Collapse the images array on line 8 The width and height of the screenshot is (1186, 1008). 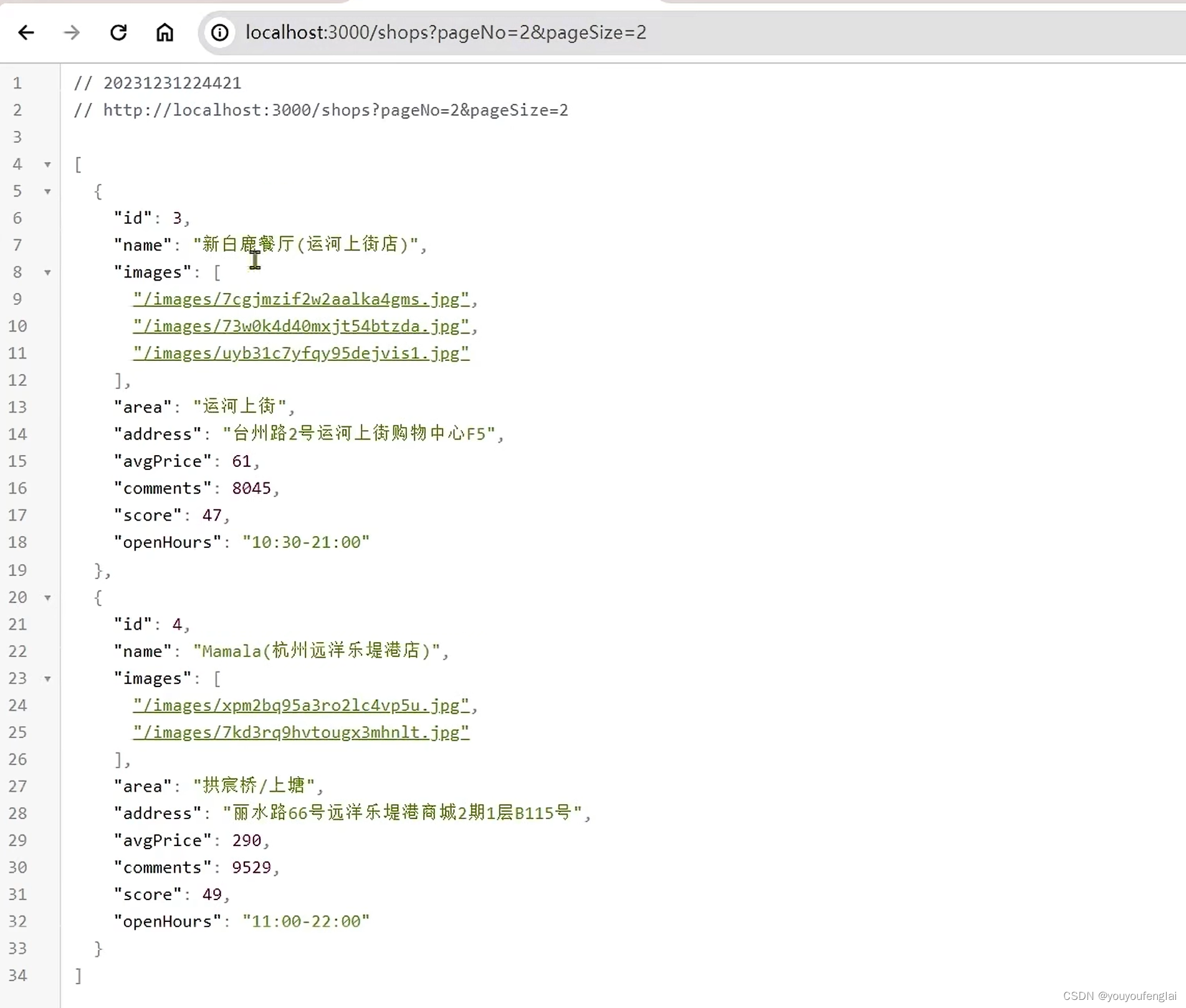coord(47,272)
